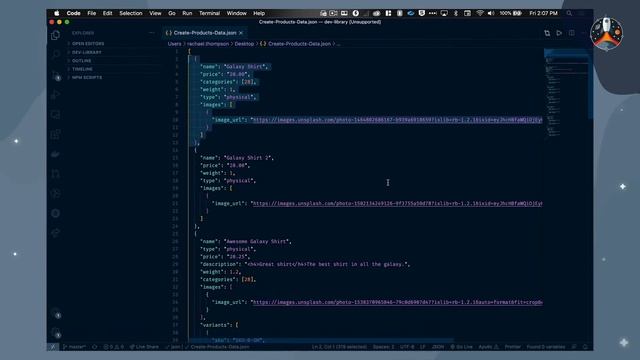Open notifications bell in status bar
The image size is (640, 360).
click(x=585, y=347)
